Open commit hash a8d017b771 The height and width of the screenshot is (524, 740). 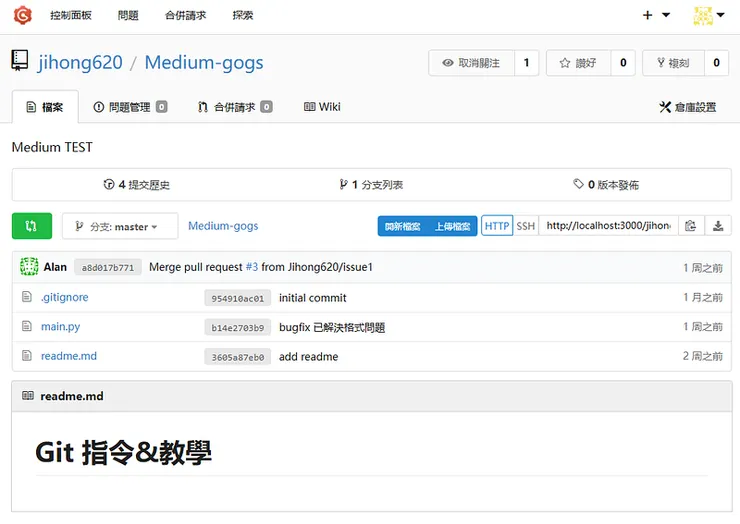point(108,268)
